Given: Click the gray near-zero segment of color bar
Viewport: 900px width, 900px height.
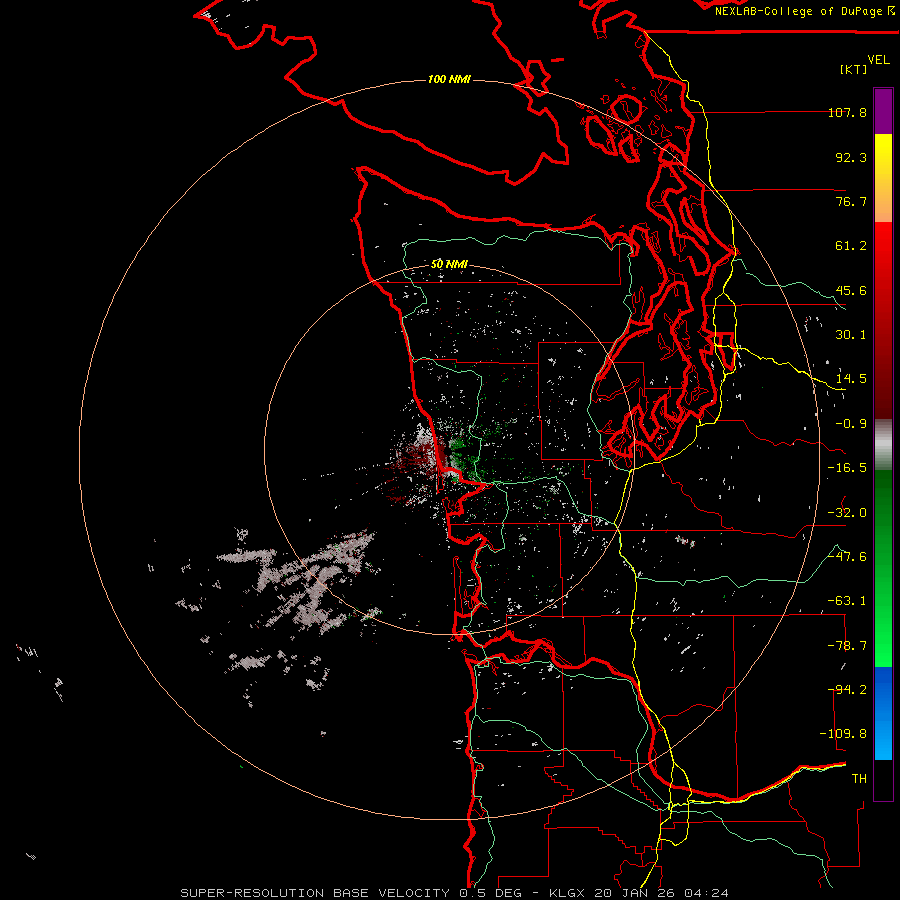Looking at the screenshot, I should coord(883,442).
